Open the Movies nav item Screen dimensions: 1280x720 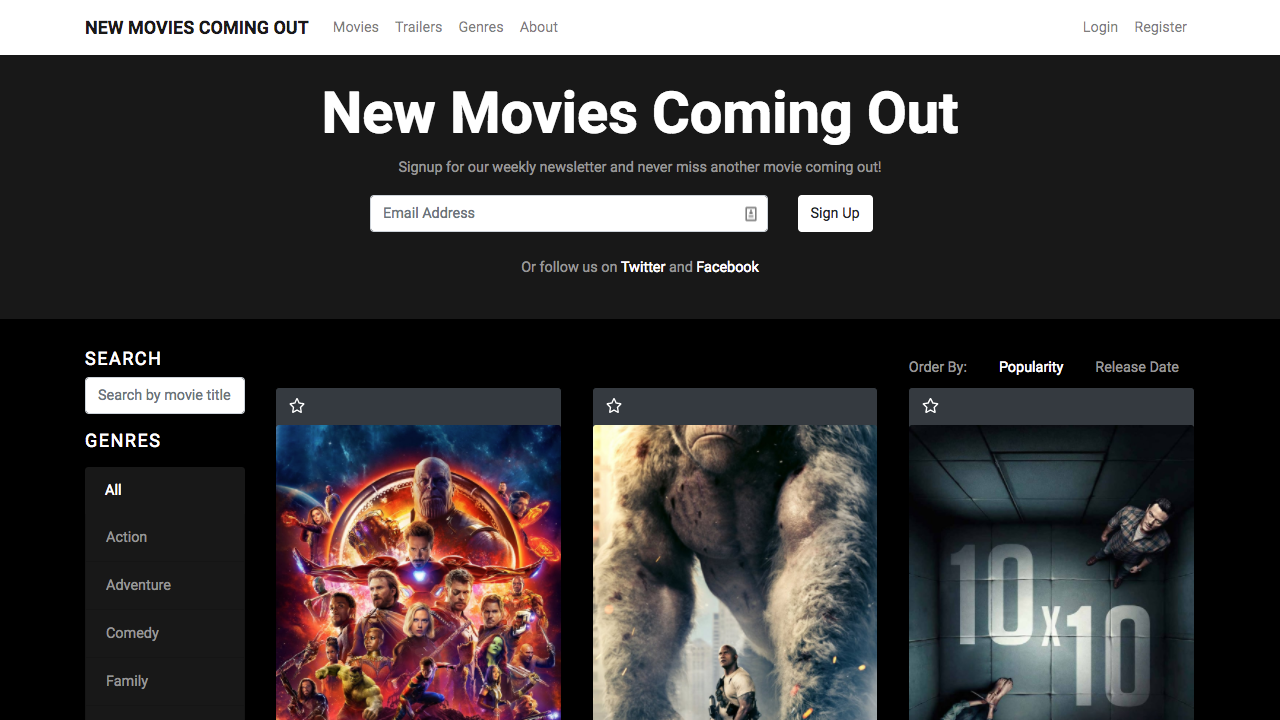click(x=356, y=27)
